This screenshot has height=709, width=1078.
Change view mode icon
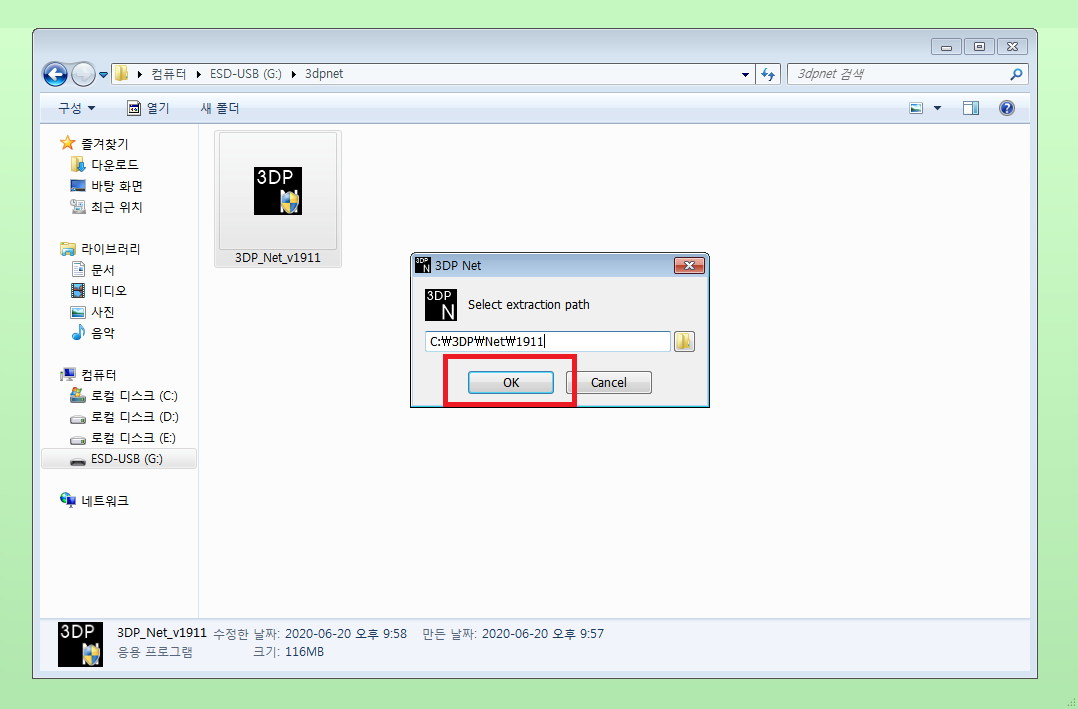click(916, 108)
